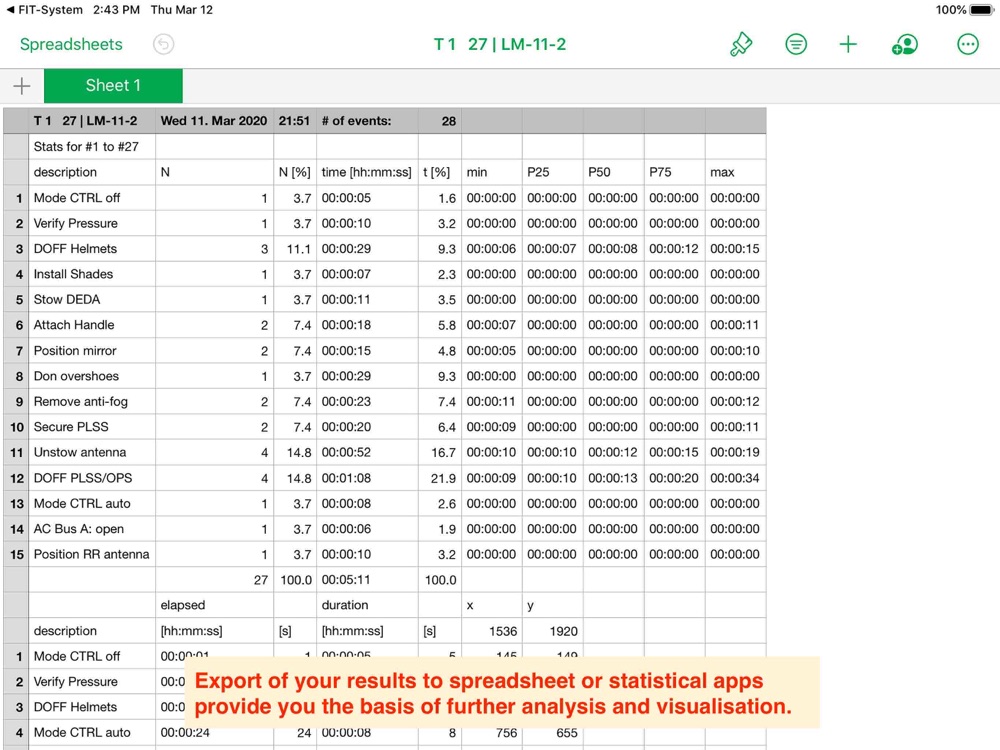The image size is (1000, 750).
Task: Select the Sheet 1 tab
Action: (x=113, y=86)
